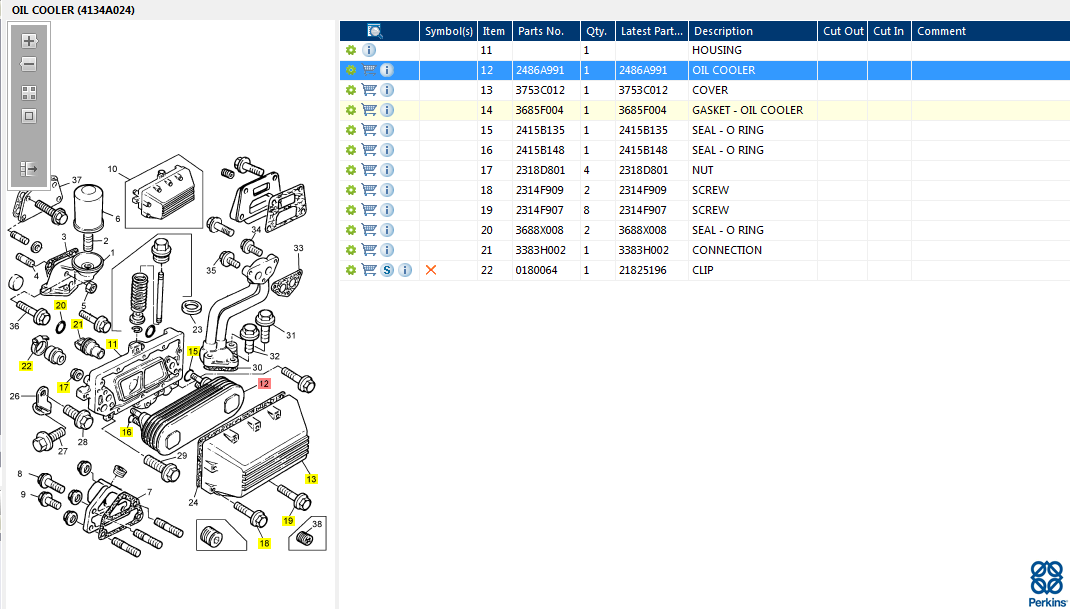Viewport: 1070px width, 609px height.
Task: Add item 20 SEAL - O RING to cart
Action: coord(369,230)
